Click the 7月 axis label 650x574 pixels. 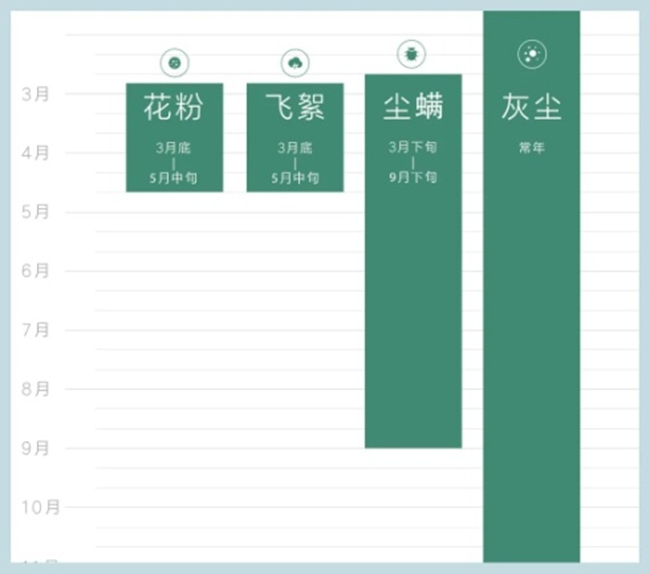35,330
